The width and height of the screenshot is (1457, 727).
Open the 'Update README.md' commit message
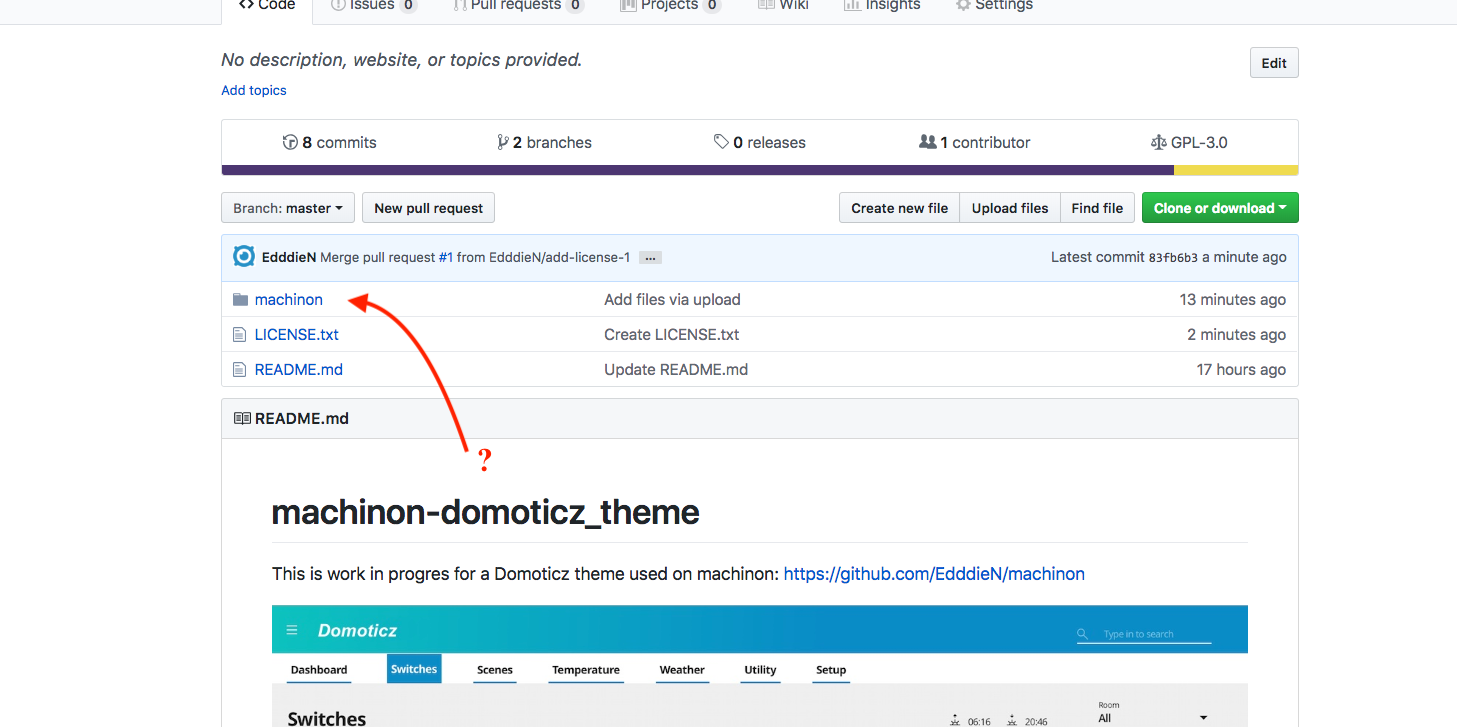pos(676,369)
